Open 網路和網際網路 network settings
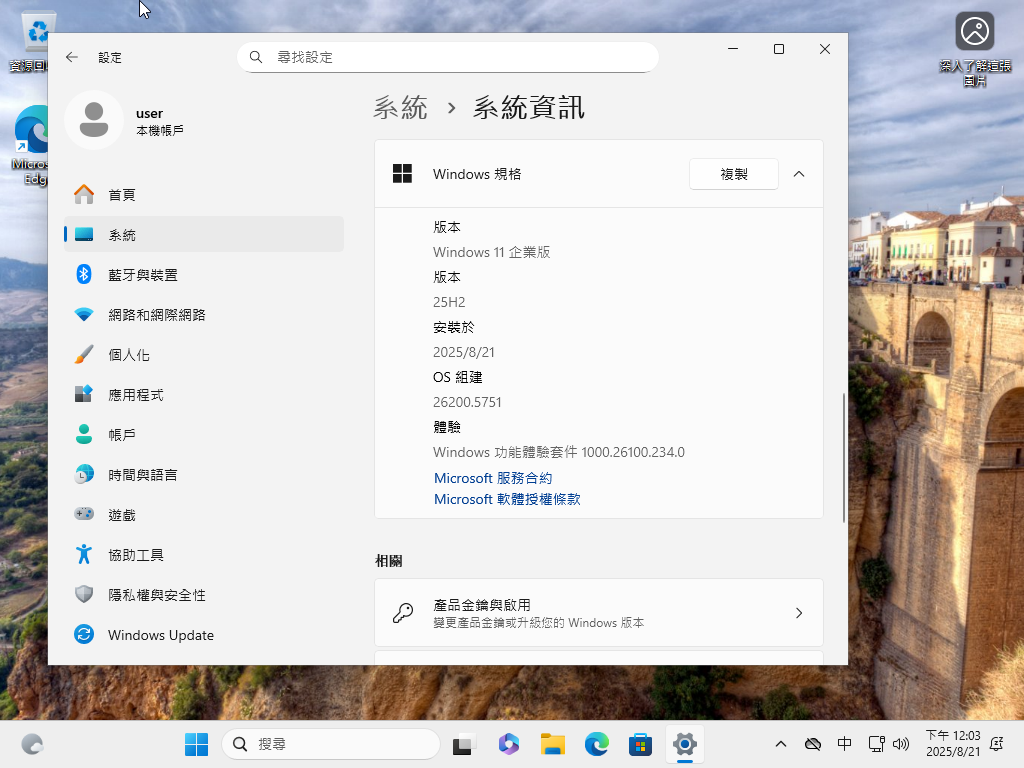 tap(156, 315)
